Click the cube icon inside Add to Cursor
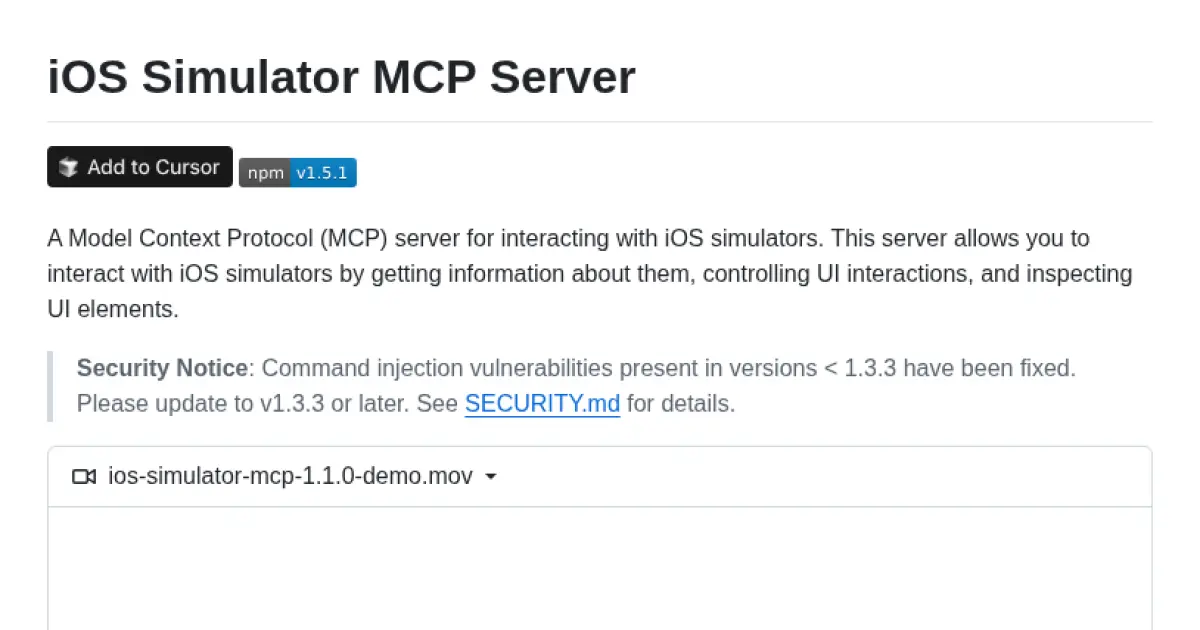1200x630 pixels. coord(68,166)
